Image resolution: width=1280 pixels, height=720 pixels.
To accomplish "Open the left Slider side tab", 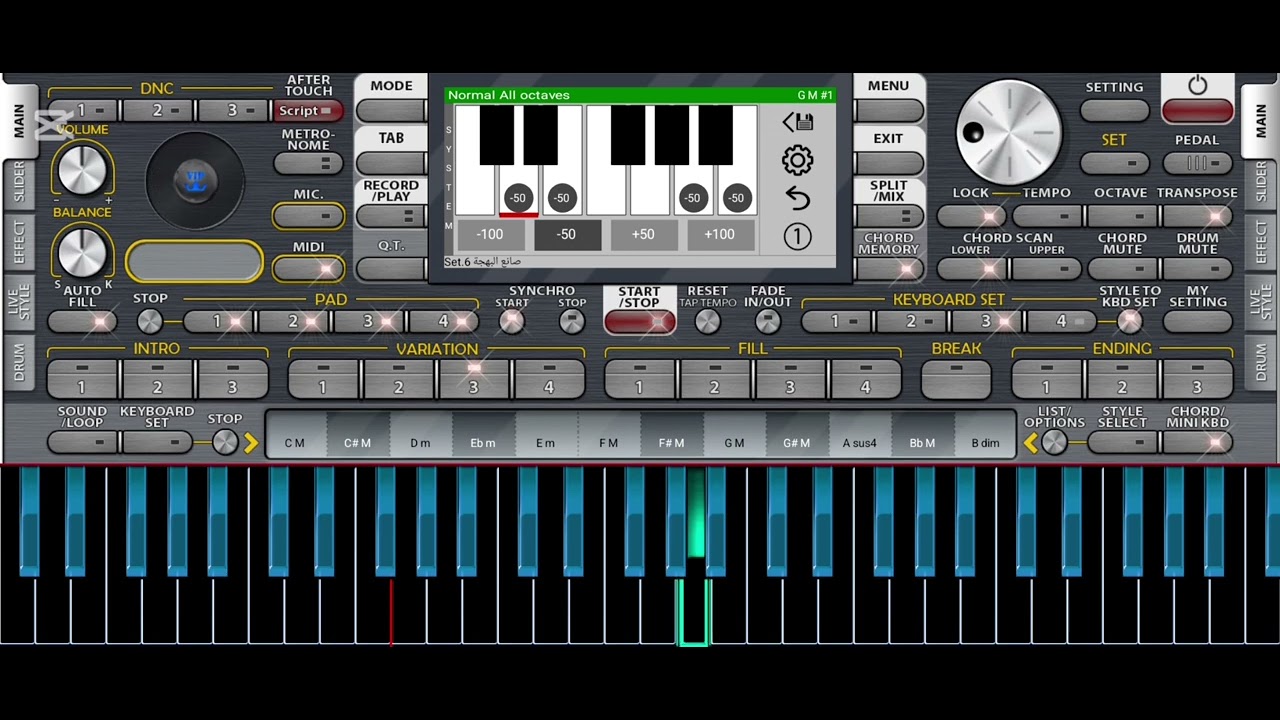I will 19,183.
